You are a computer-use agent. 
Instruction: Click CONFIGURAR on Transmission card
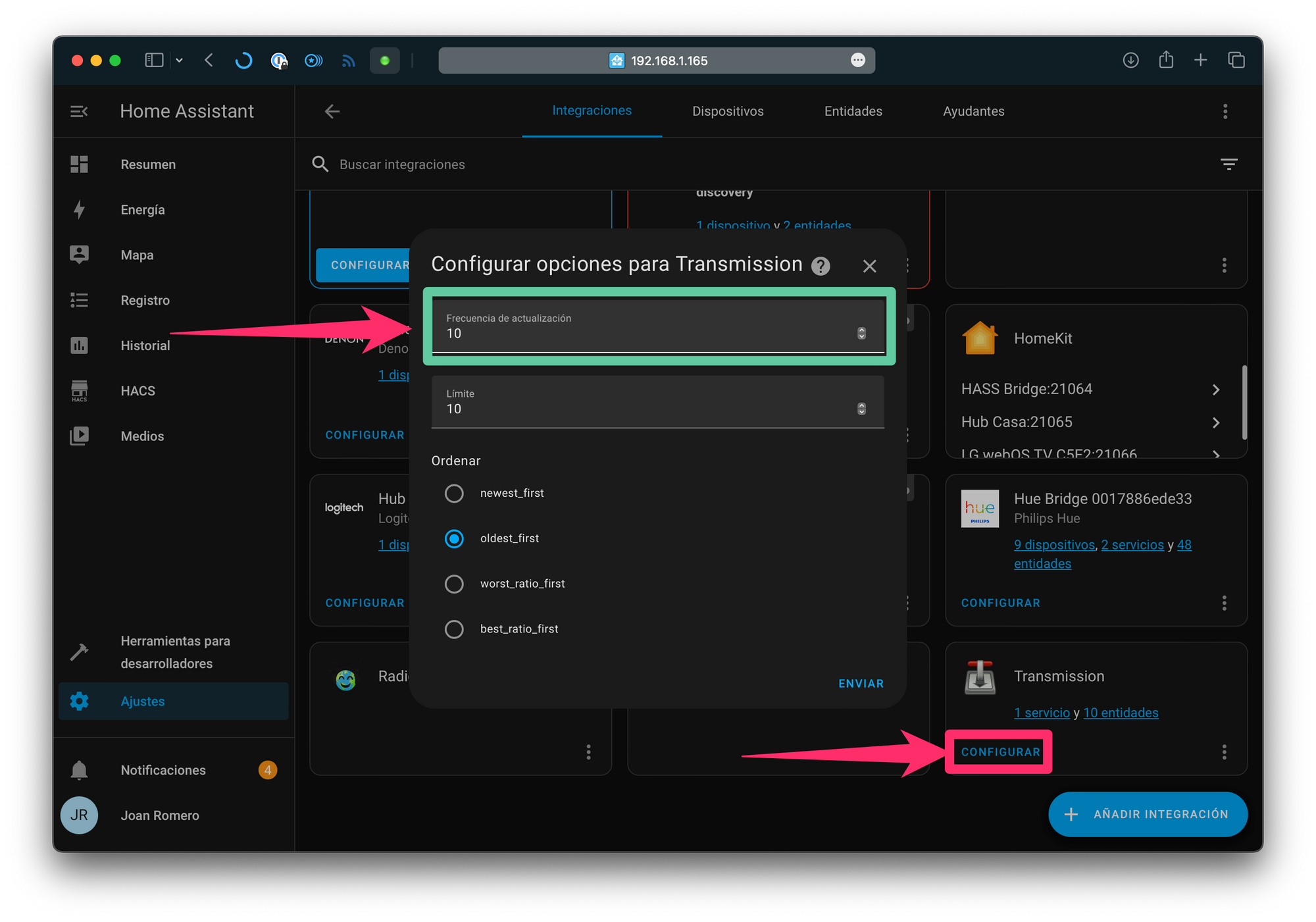click(x=1000, y=752)
